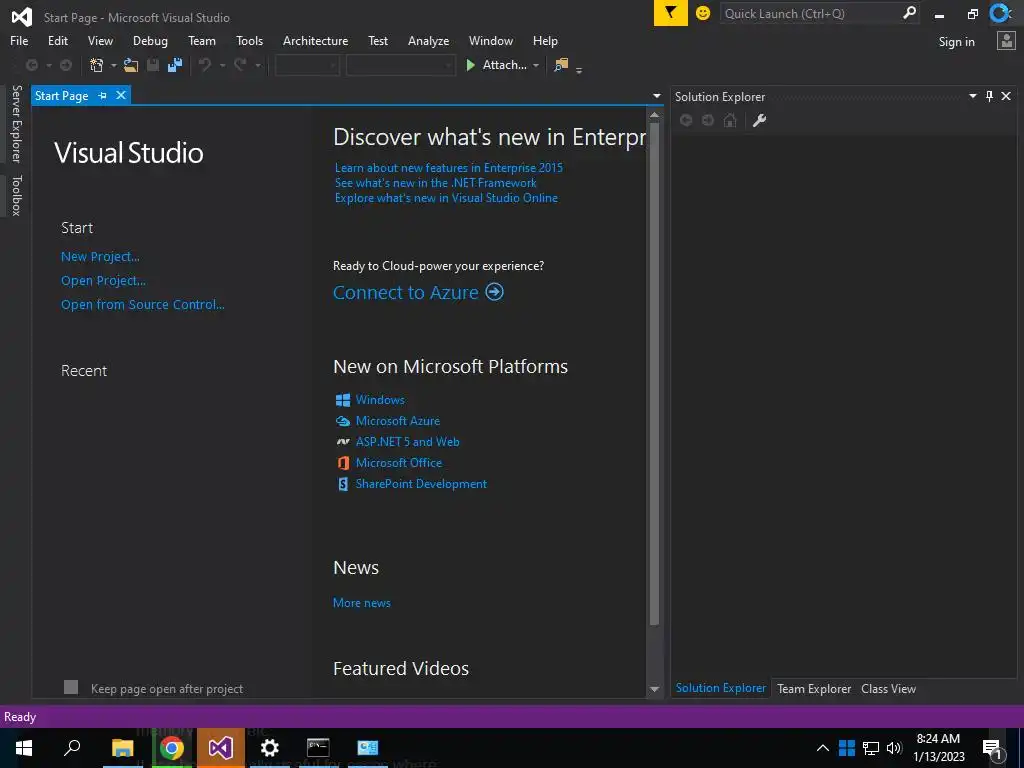Click Solution Explorer Forward button
The width and height of the screenshot is (1024, 768).
(x=708, y=120)
